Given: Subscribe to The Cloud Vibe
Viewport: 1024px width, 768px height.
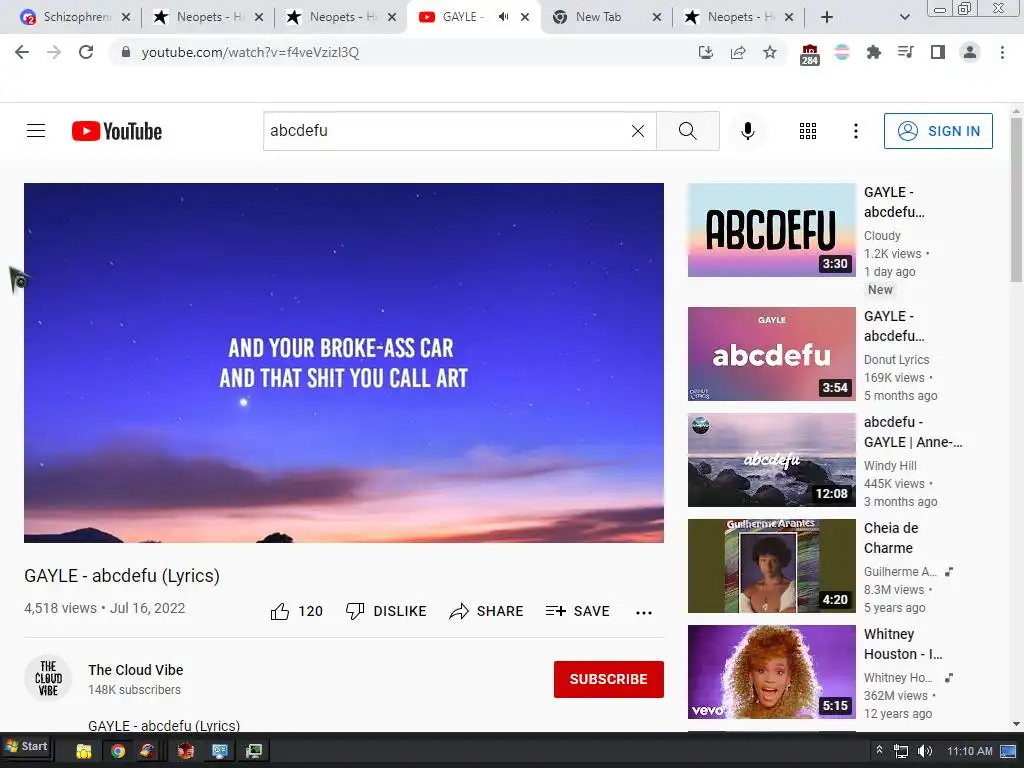Looking at the screenshot, I should [609, 679].
